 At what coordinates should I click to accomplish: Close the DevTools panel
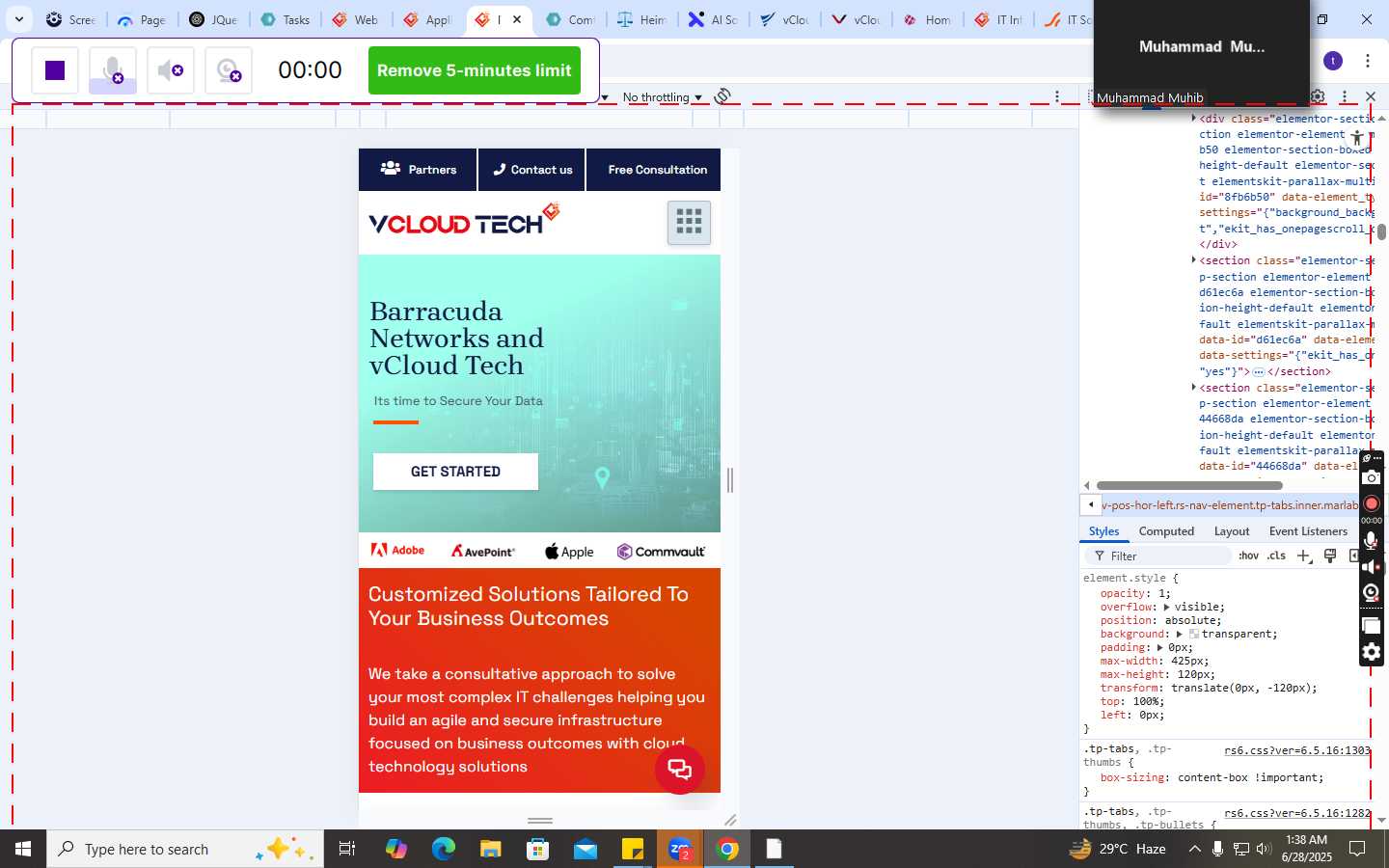[x=1371, y=96]
